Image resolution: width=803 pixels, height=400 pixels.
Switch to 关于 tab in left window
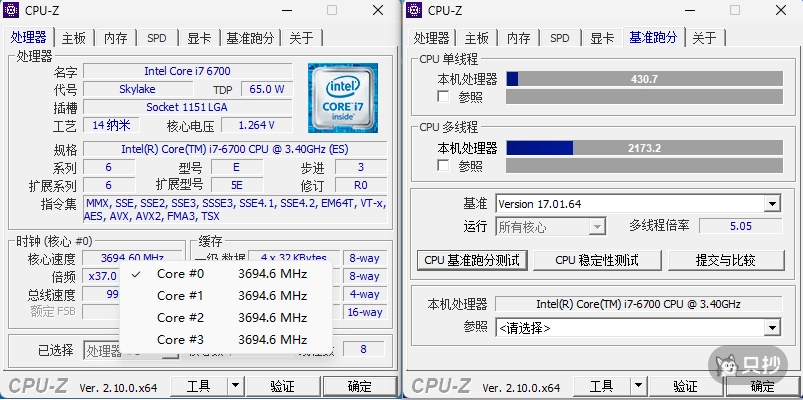point(302,38)
